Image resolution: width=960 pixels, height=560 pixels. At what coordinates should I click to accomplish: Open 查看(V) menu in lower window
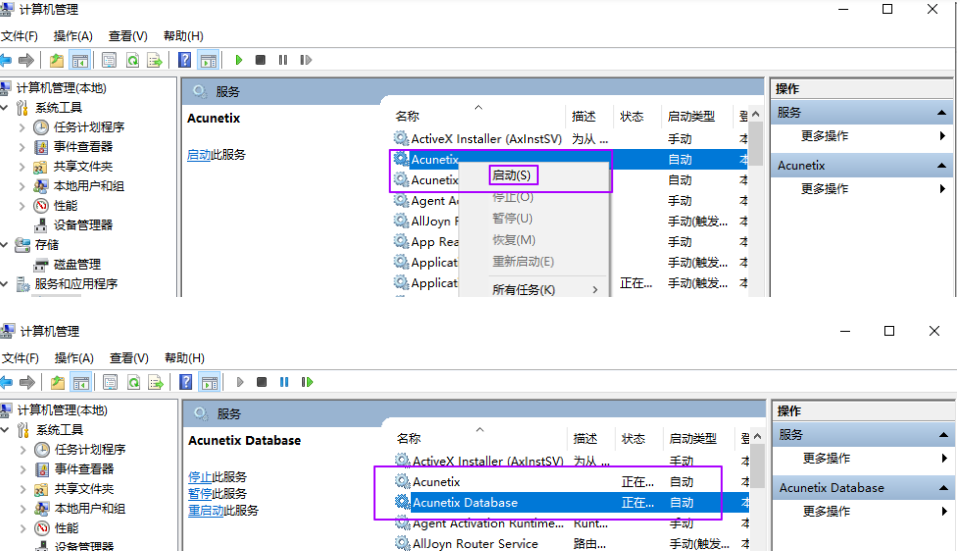click(x=129, y=358)
